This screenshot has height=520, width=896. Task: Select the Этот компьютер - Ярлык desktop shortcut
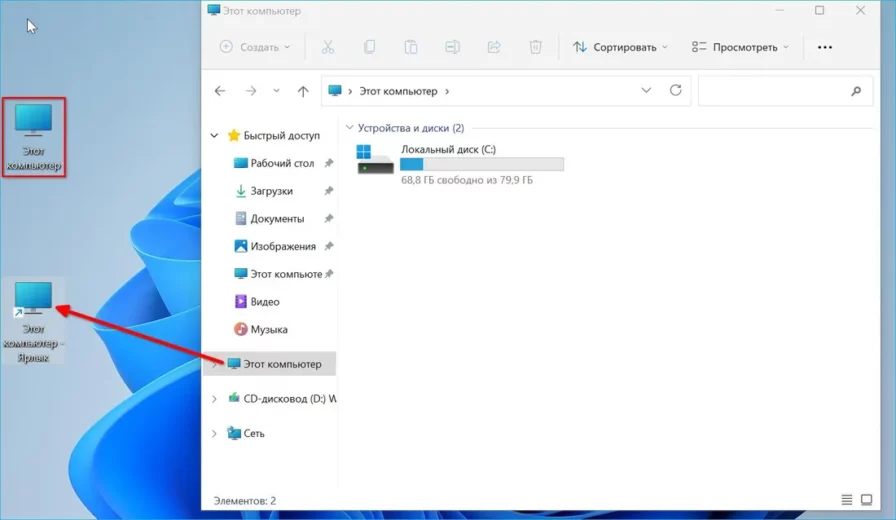click(33, 318)
